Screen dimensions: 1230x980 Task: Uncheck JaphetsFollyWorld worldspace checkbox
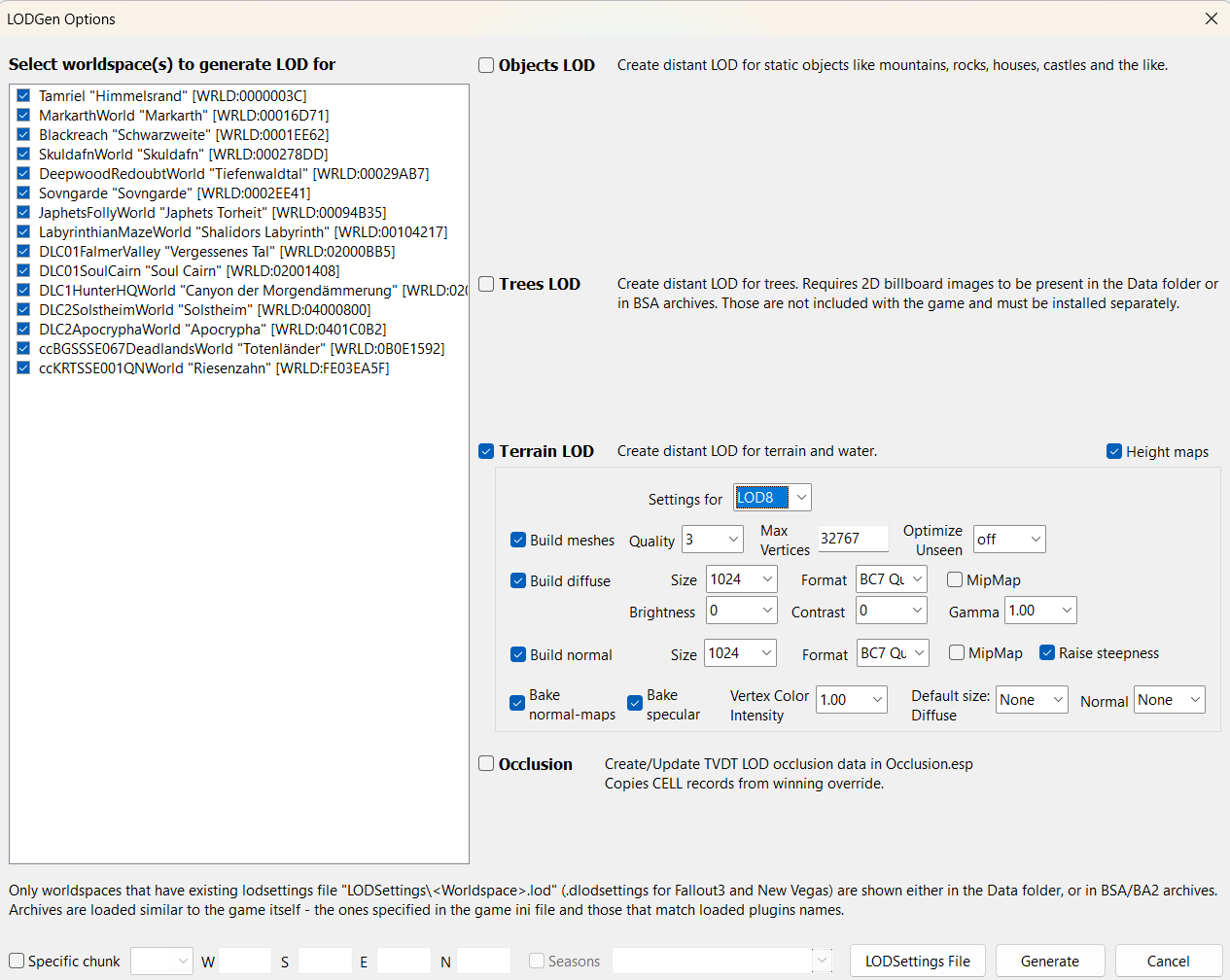click(x=23, y=212)
